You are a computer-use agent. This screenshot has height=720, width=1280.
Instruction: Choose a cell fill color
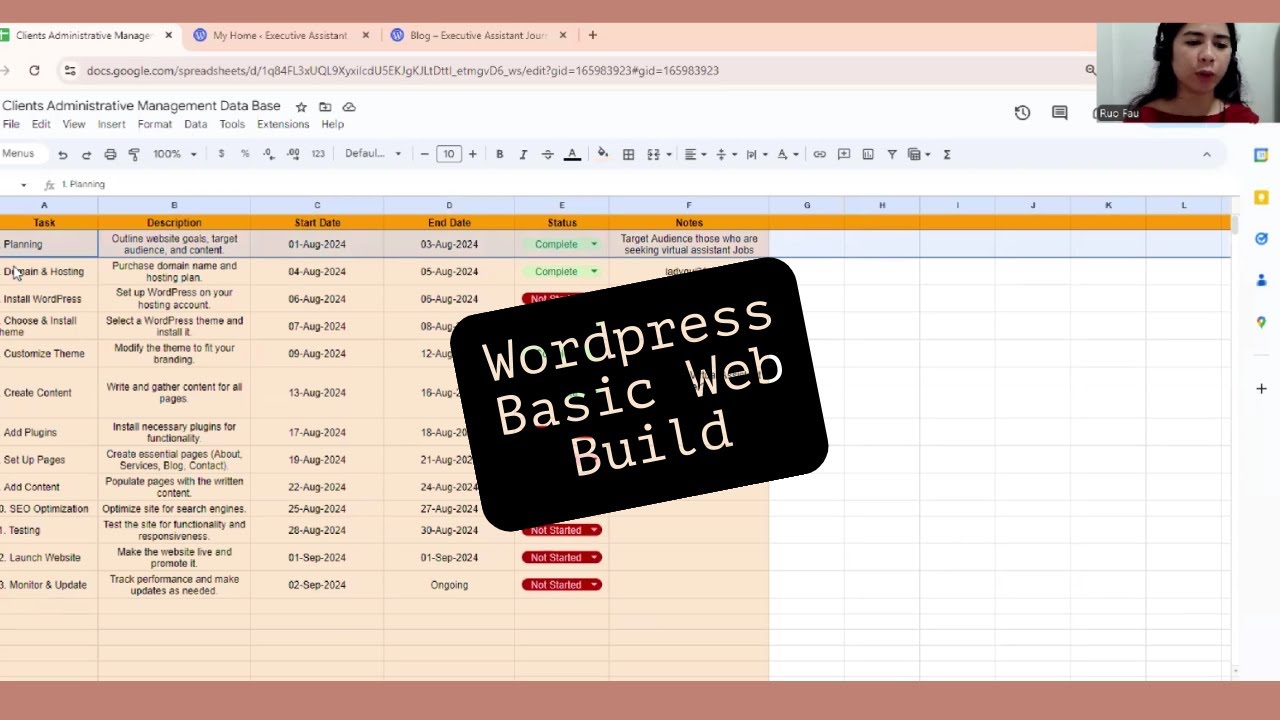click(602, 154)
